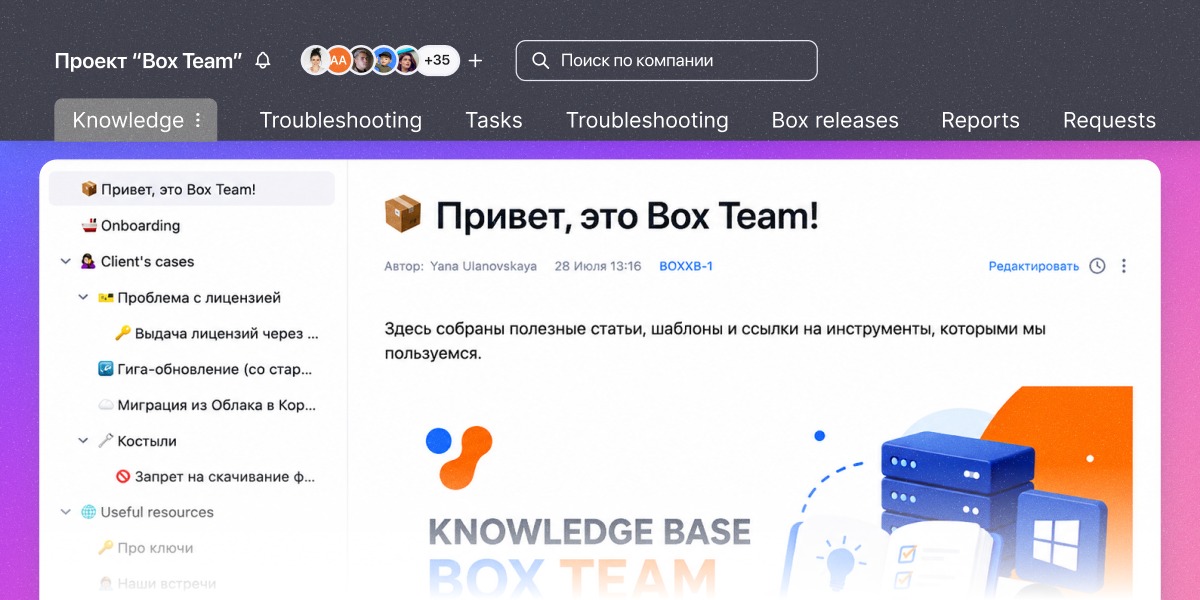
Task: Open the "Про ключи" page
Action: click(146, 548)
